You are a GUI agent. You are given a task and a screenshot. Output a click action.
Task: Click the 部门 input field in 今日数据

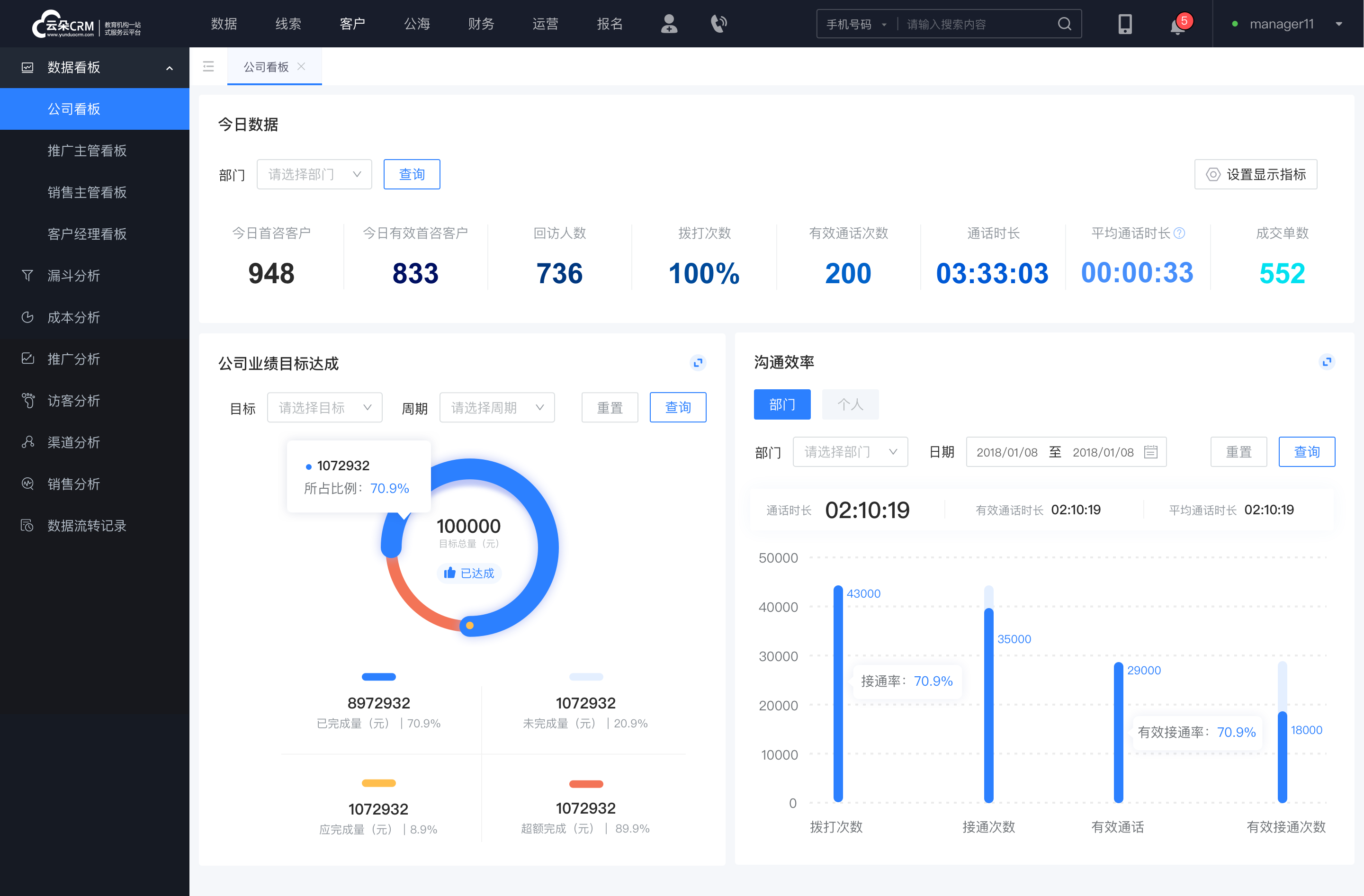[x=312, y=174]
